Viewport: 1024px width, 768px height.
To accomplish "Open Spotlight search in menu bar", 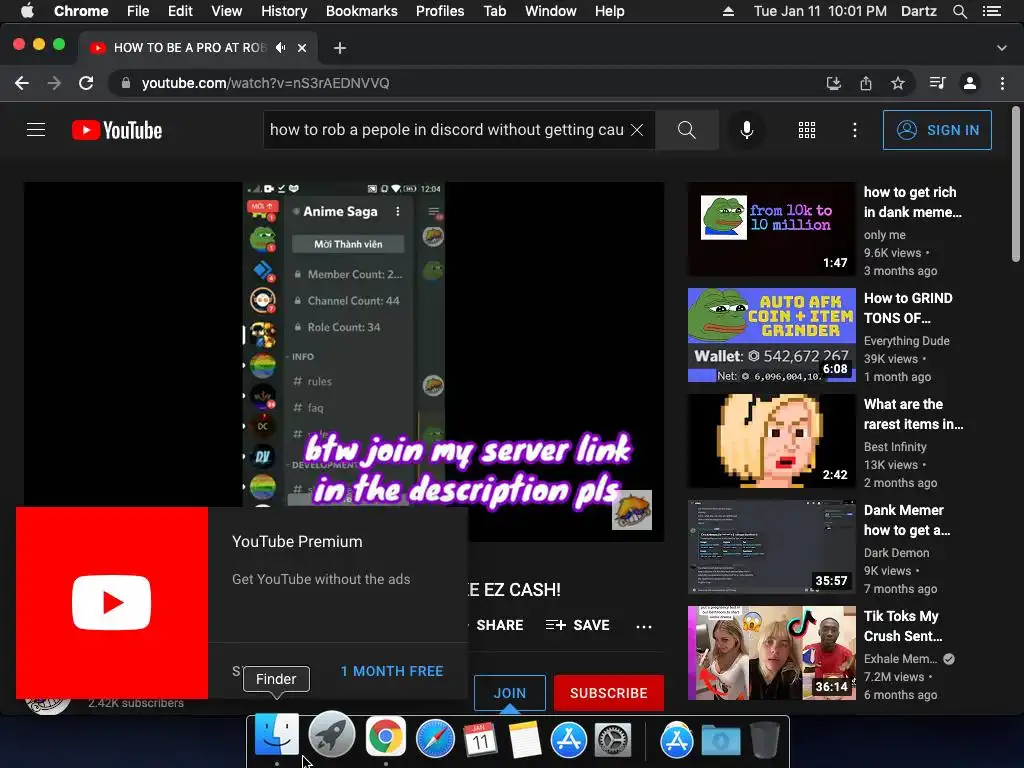I will [960, 11].
